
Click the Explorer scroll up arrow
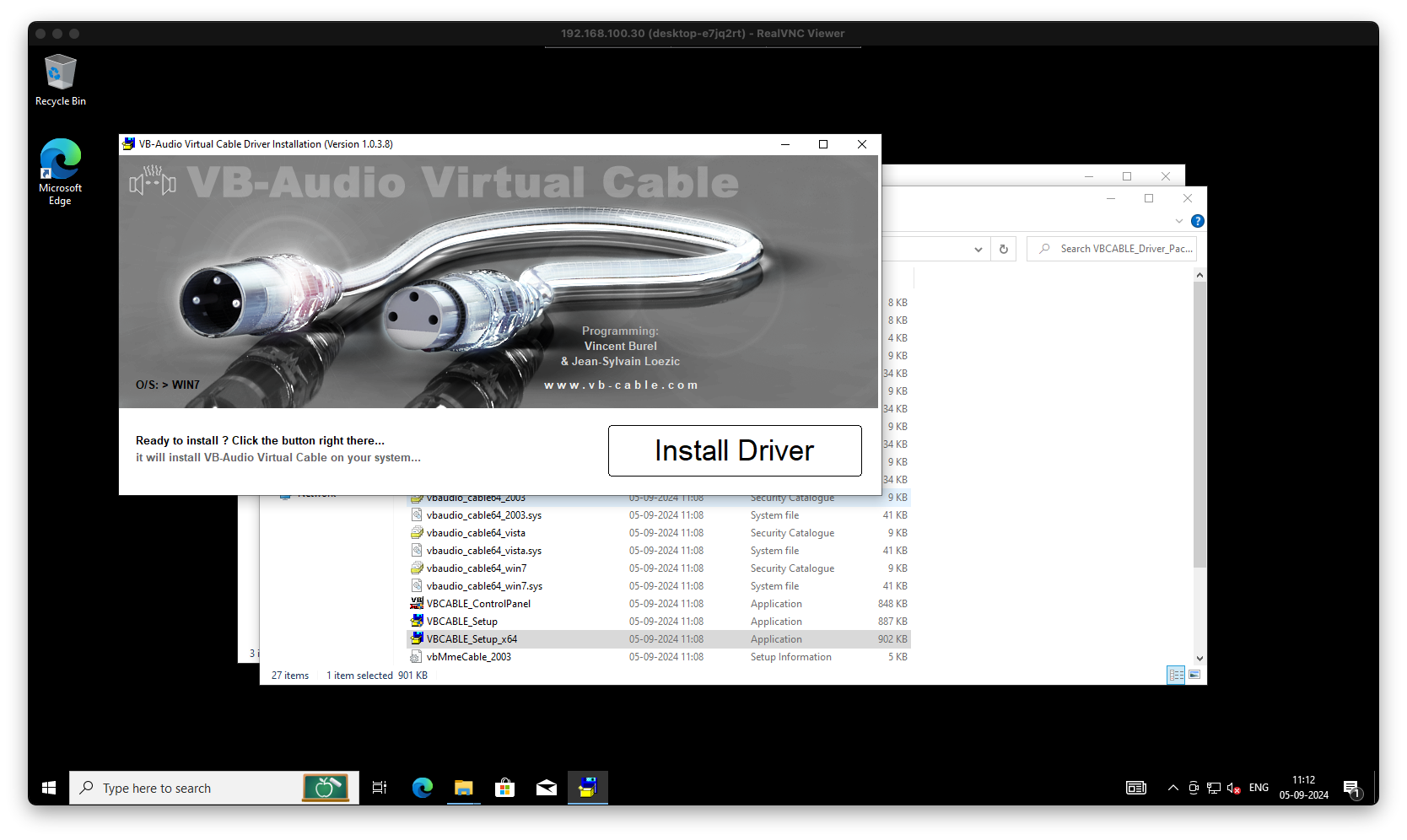1199,275
